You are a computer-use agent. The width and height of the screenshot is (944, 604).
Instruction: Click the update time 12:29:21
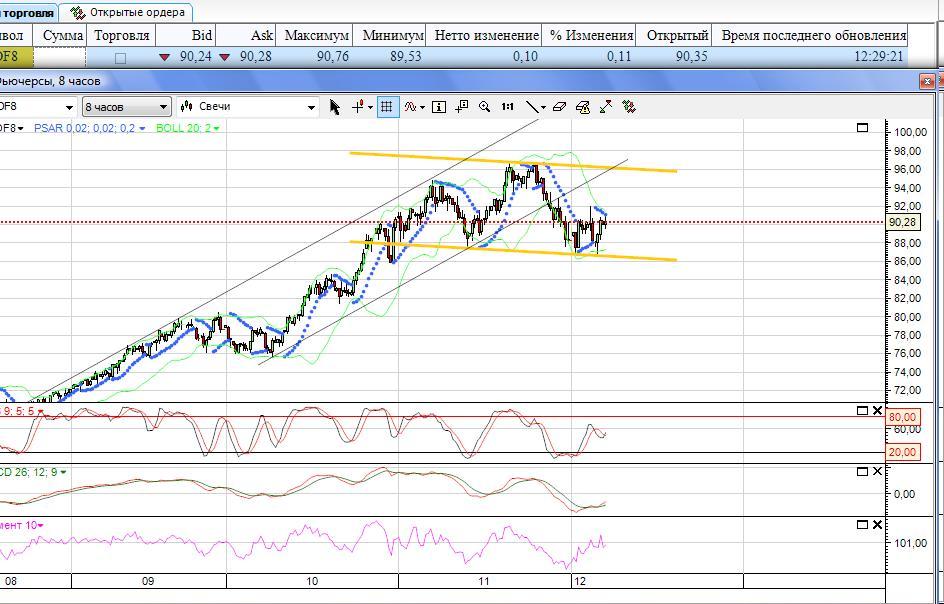click(x=878, y=57)
